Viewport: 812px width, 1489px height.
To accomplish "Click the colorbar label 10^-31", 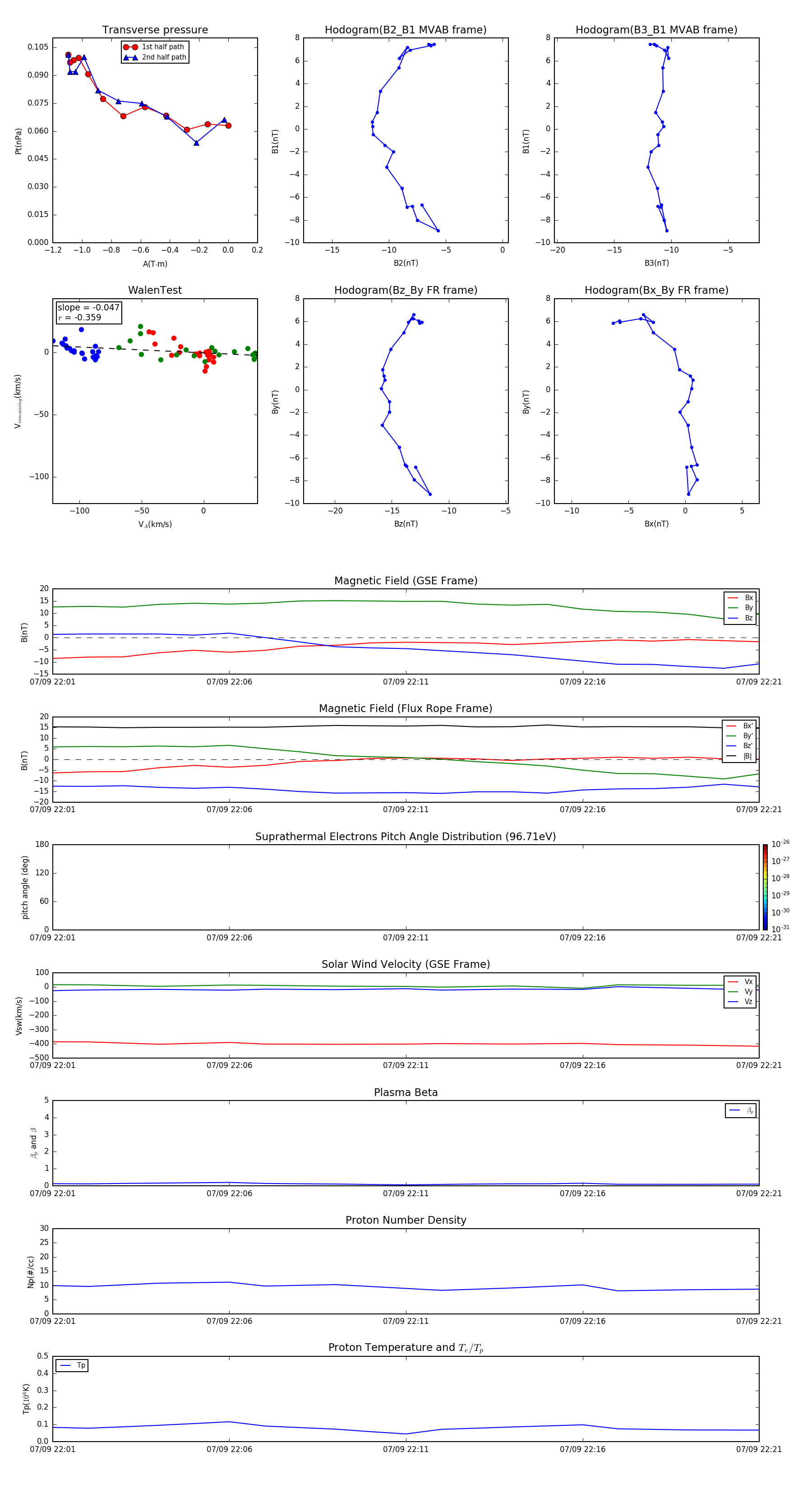I will (x=780, y=929).
